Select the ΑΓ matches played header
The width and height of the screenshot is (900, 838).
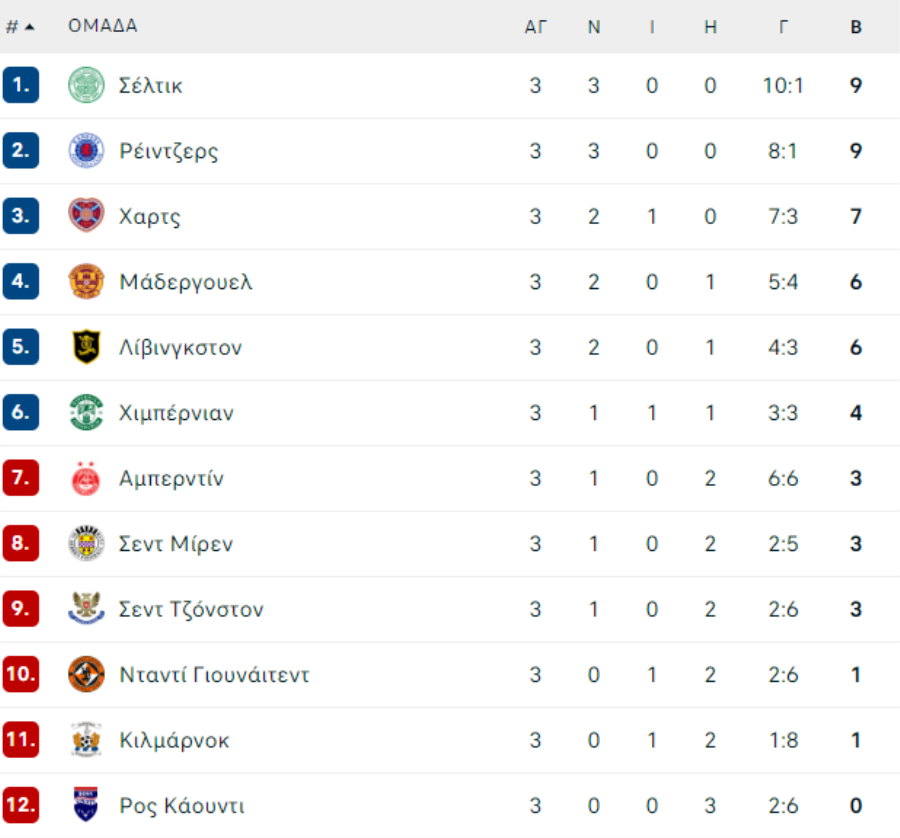(x=536, y=26)
